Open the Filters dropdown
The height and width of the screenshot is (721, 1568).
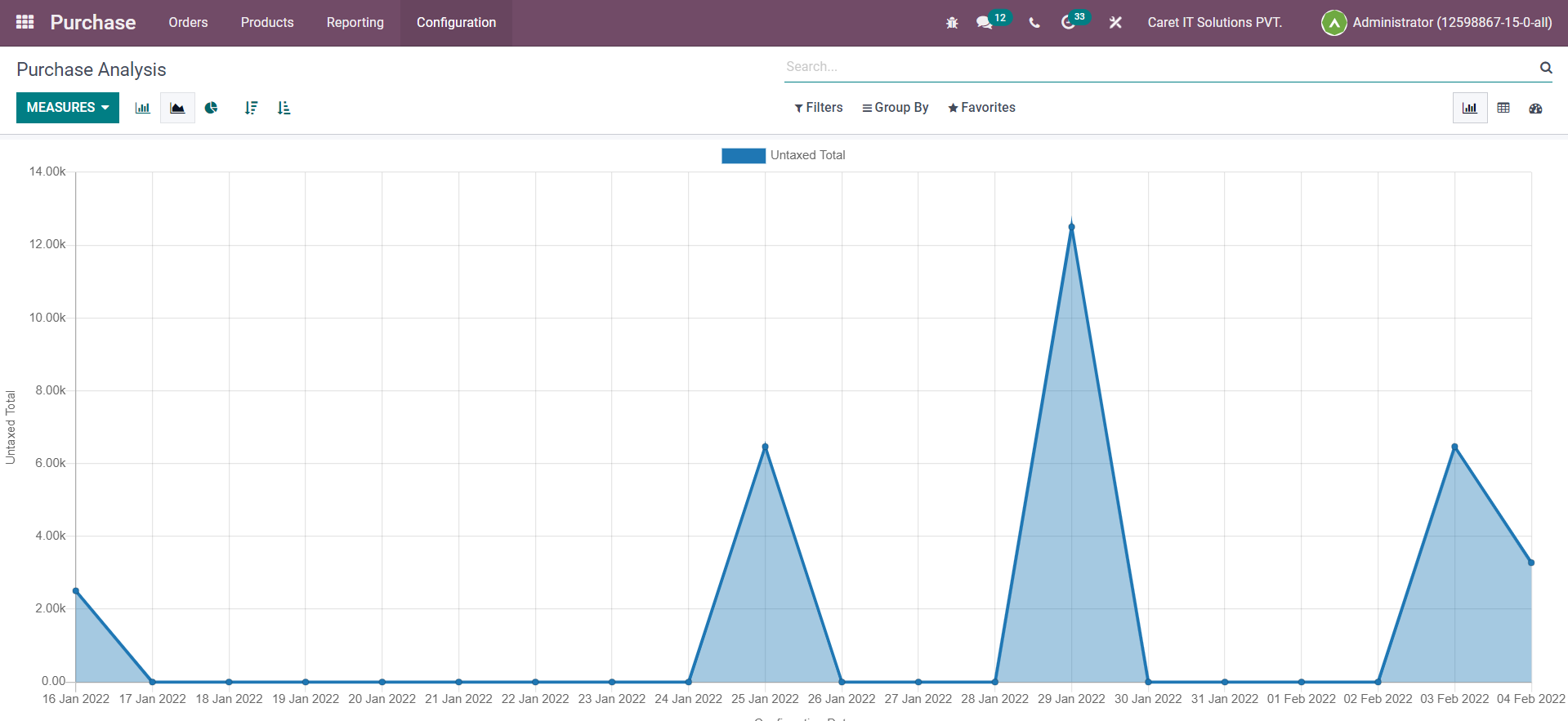point(819,108)
